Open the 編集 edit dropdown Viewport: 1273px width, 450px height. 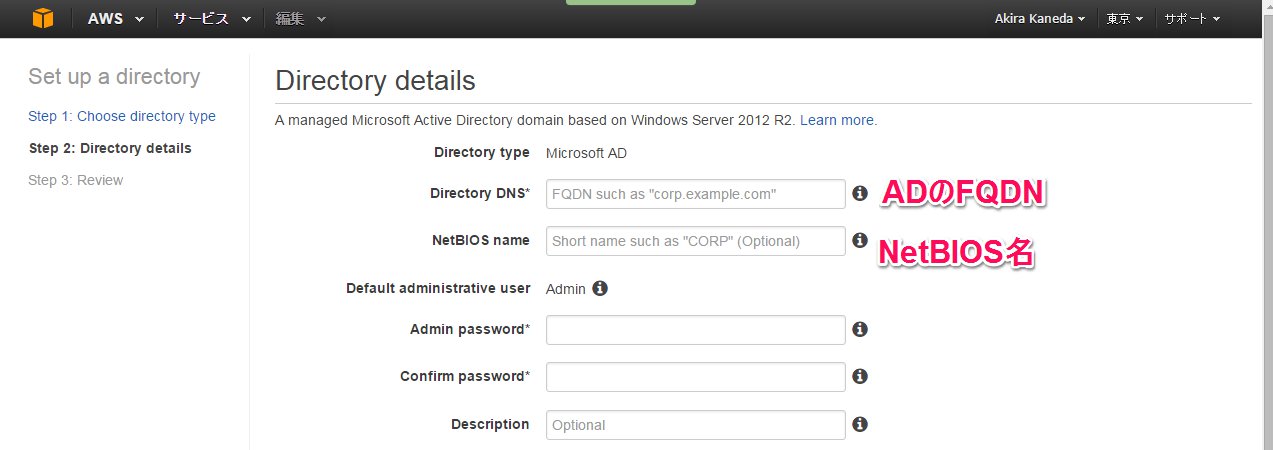[x=300, y=19]
